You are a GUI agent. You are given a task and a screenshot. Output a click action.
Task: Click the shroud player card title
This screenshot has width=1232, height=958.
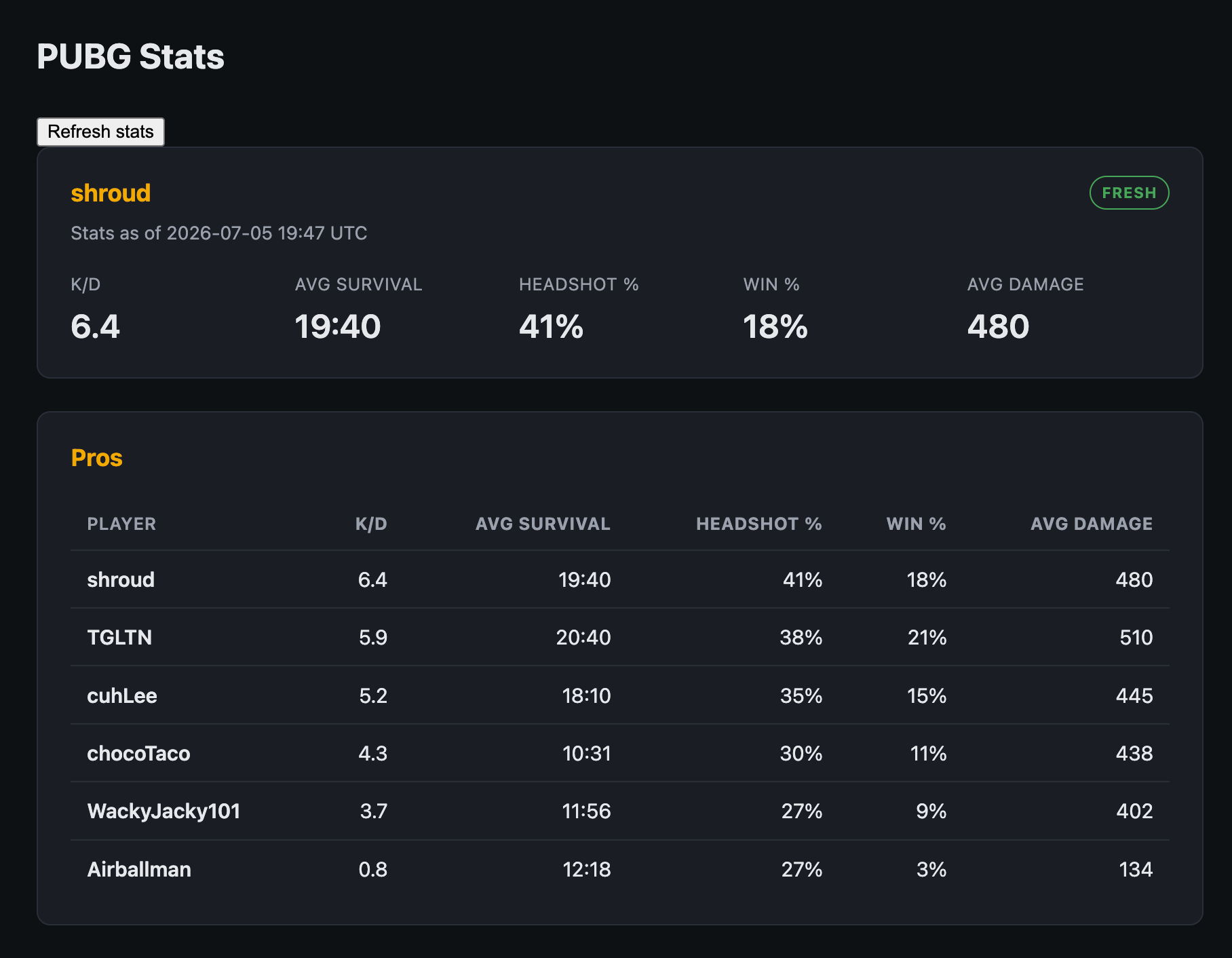coord(111,193)
